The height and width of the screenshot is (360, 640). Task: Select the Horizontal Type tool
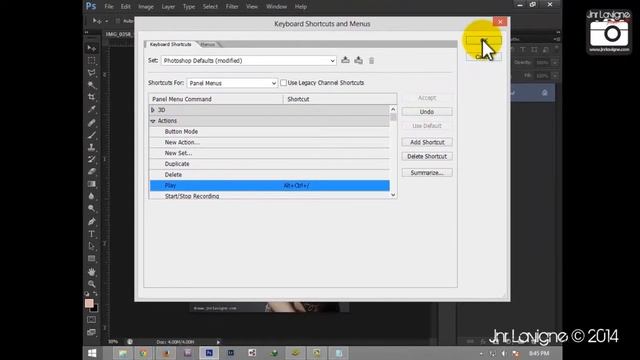[92, 234]
